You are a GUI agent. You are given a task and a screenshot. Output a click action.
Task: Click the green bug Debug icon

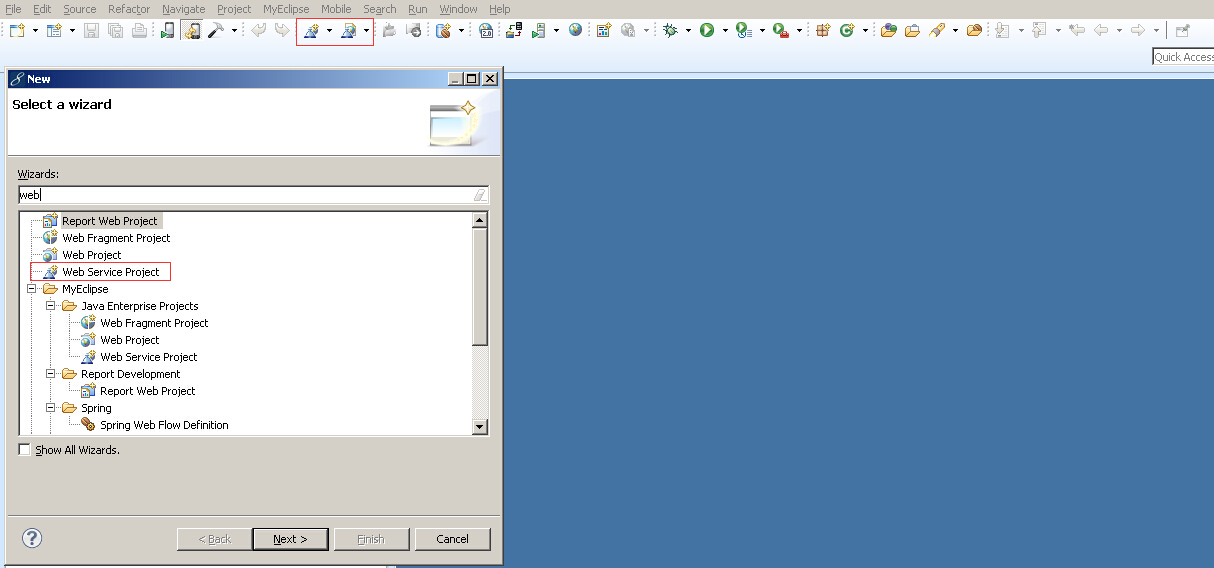pyautogui.click(x=670, y=31)
